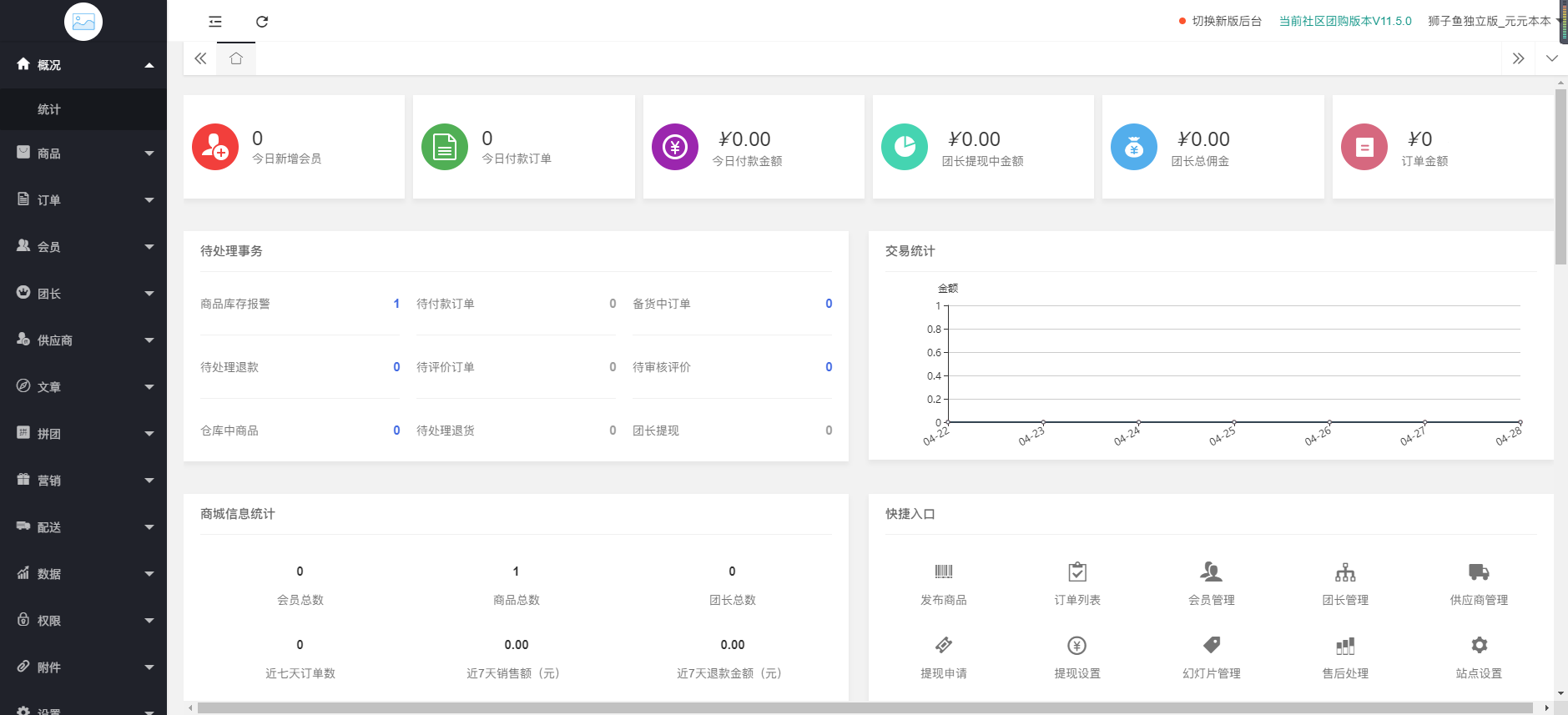This screenshot has width=1568, height=715.
Task: Expand the 配送 sidebar menu
Action: coord(83,527)
